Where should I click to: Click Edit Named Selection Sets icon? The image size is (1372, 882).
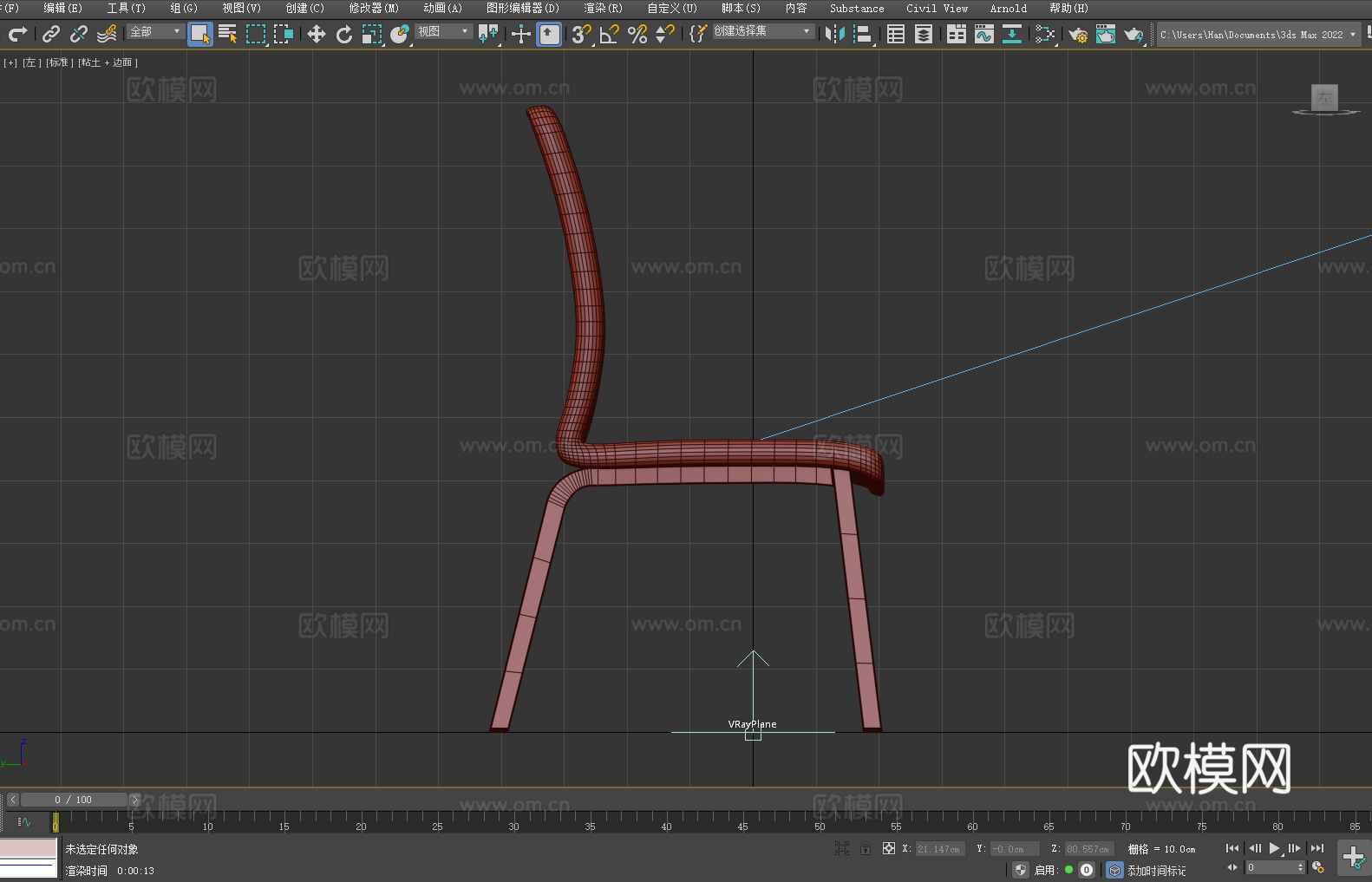(x=698, y=34)
